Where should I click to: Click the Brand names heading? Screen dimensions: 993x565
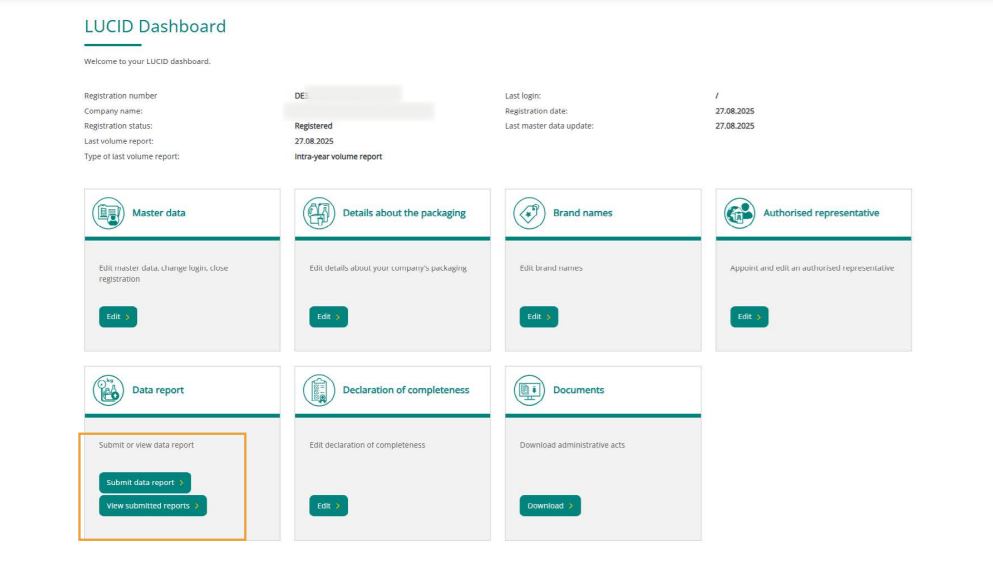(583, 213)
